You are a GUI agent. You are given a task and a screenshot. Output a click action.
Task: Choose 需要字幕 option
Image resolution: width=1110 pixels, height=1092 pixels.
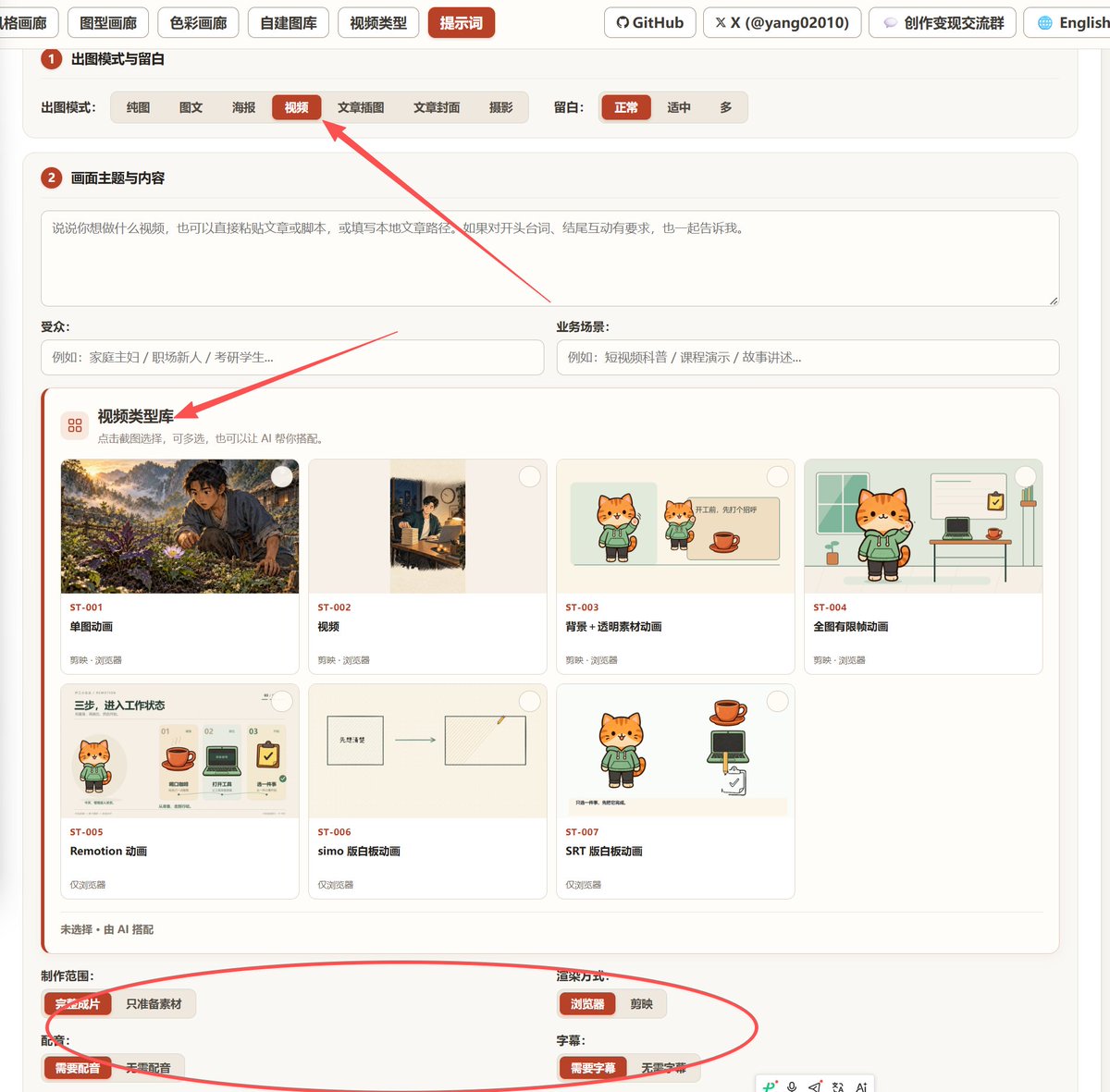(x=593, y=1068)
